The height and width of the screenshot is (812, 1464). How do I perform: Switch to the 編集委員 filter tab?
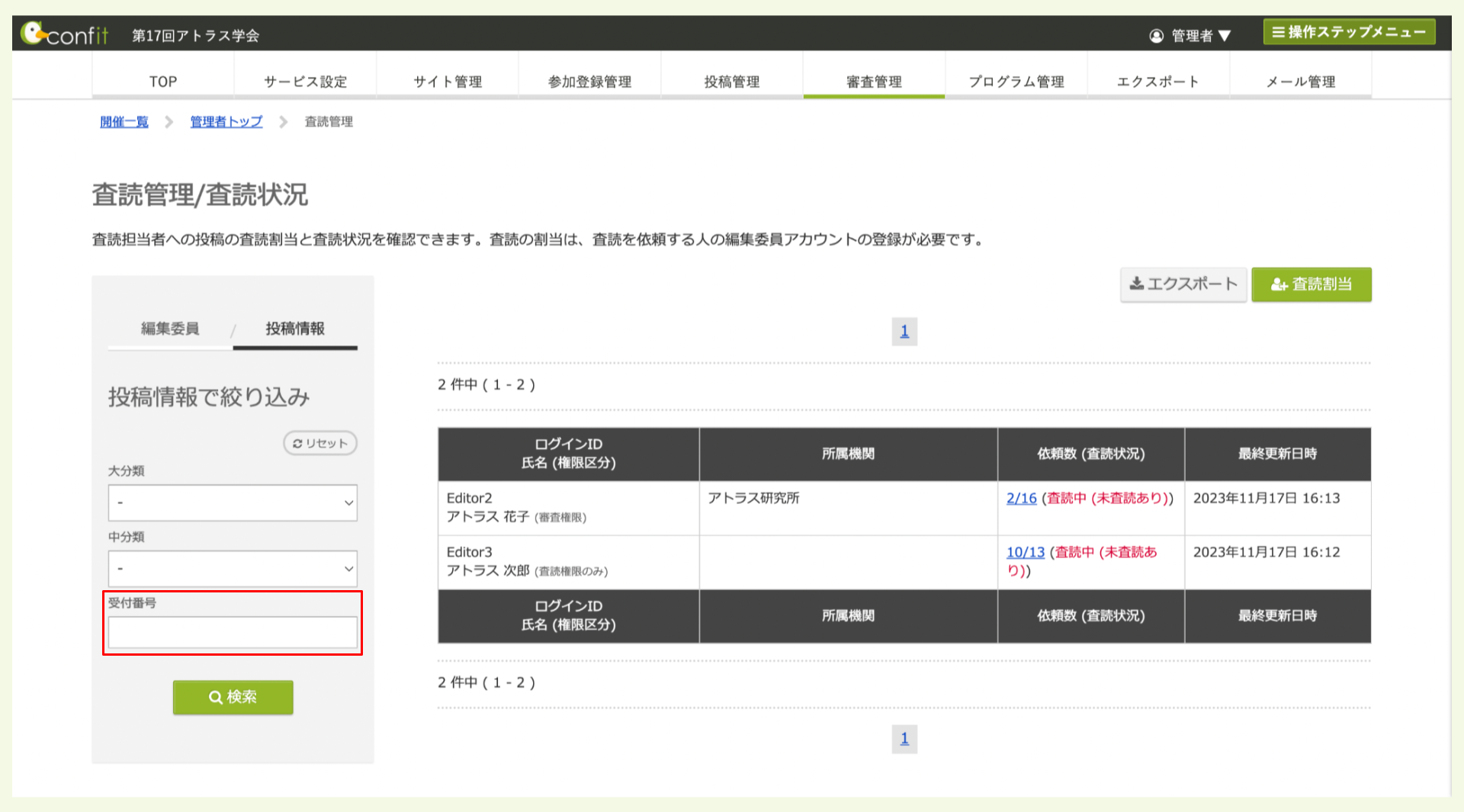pyautogui.click(x=170, y=329)
